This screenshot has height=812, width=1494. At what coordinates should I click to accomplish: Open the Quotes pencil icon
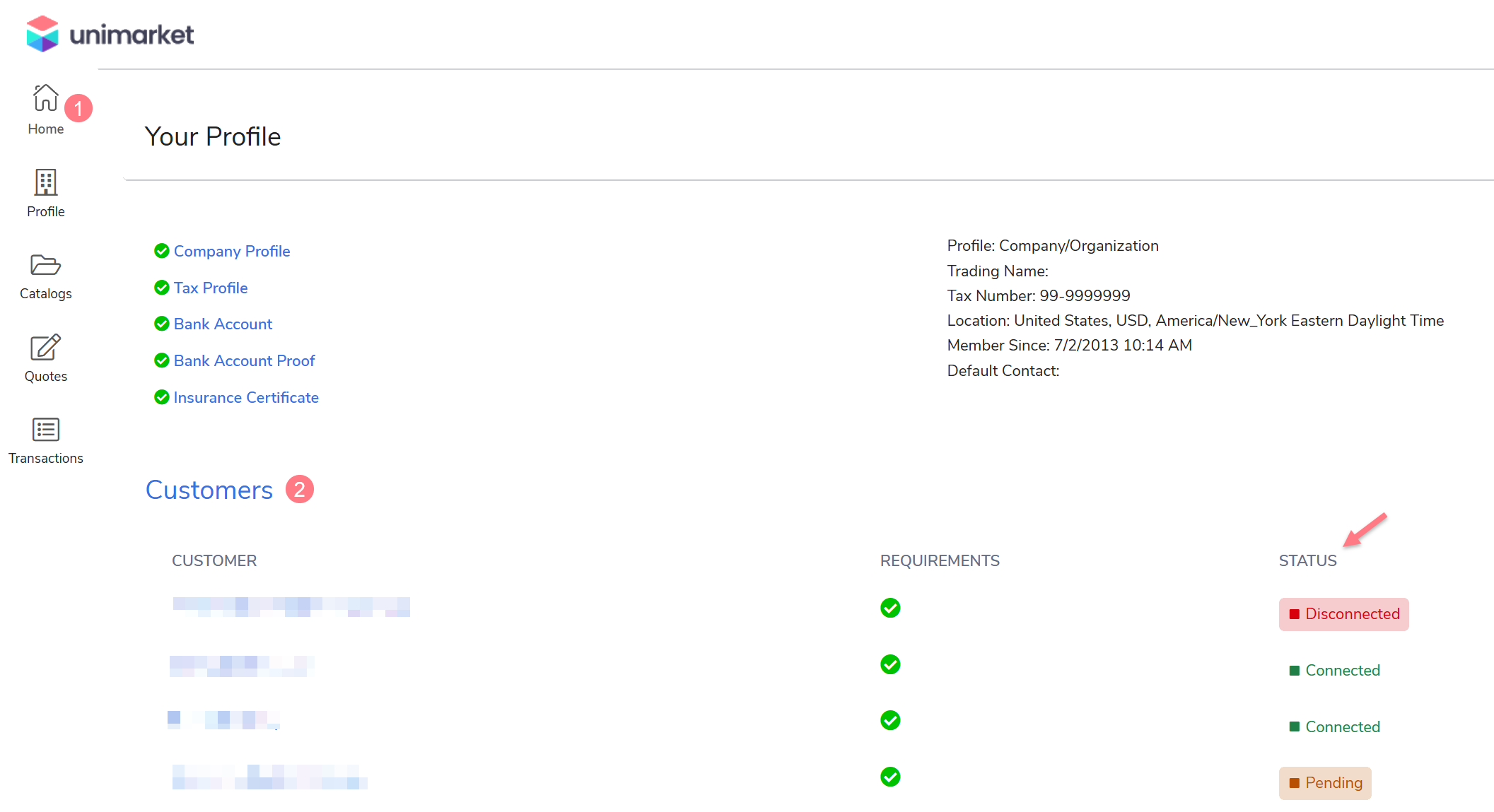coord(45,347)
